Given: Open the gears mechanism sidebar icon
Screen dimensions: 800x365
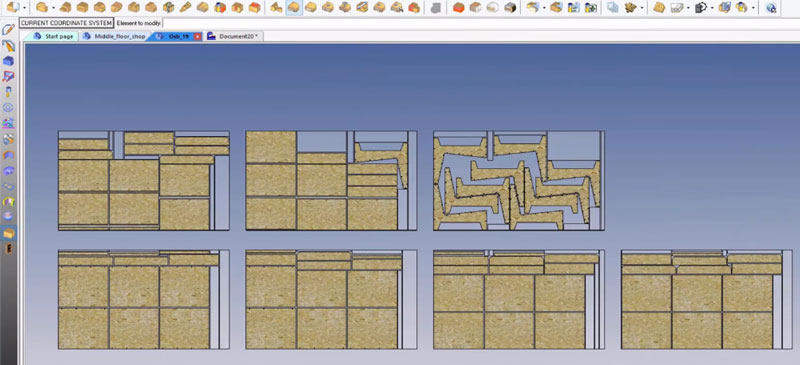Looking at the screenshot, I should coord(8,139).
